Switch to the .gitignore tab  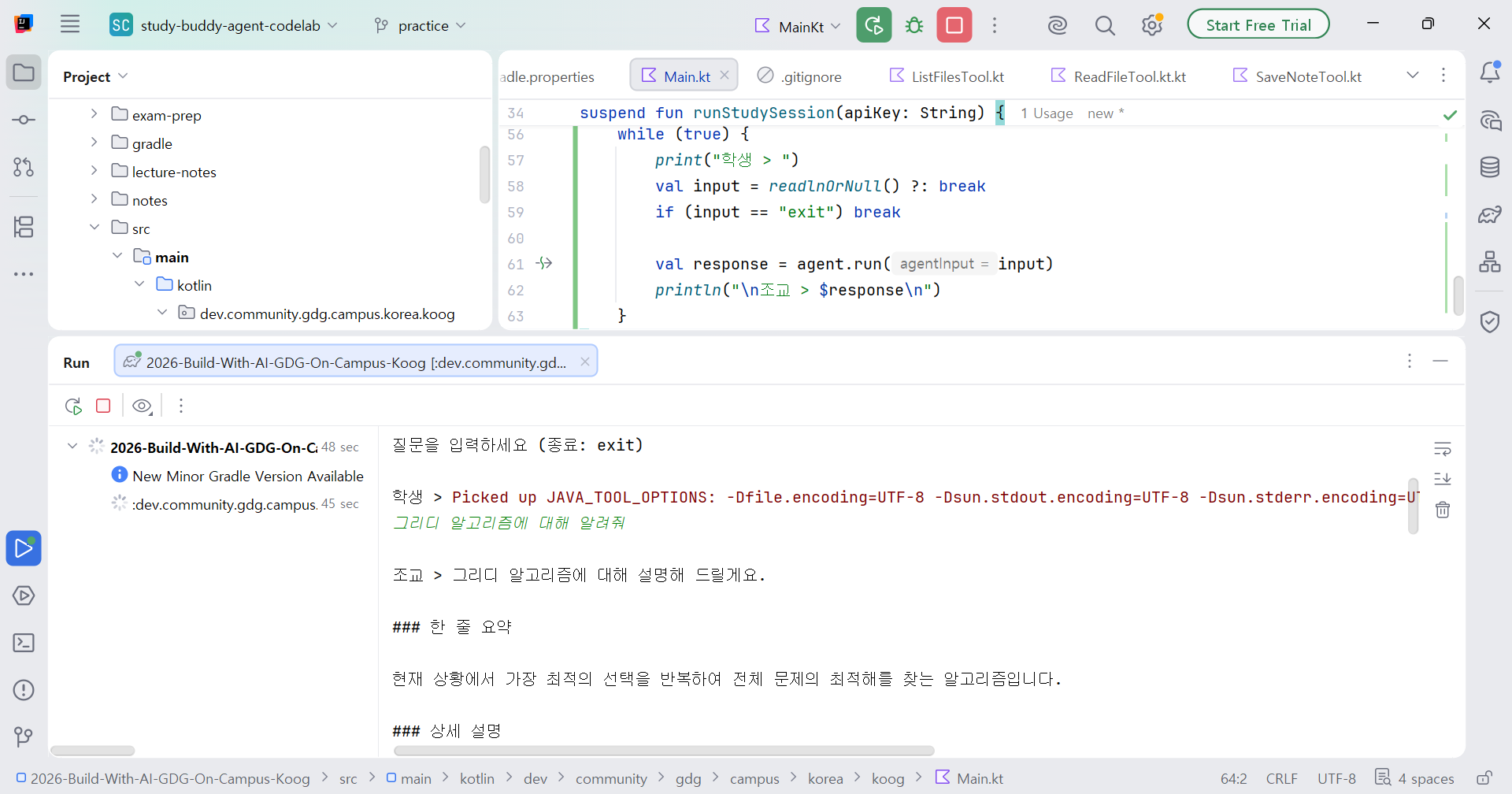pyautogui.click(x=799, y=76)
